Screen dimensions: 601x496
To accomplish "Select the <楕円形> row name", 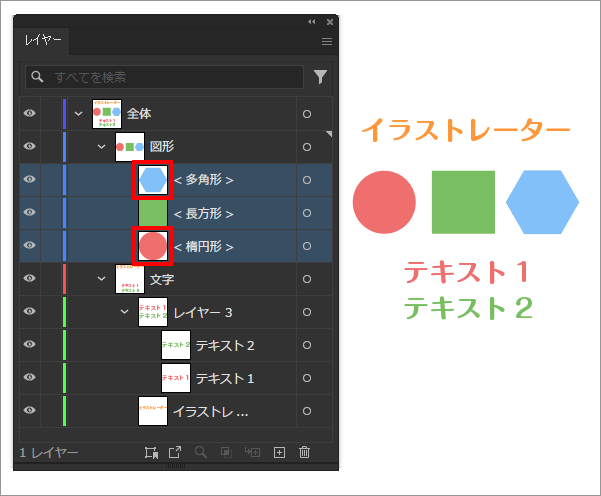I will coord(204,246).
